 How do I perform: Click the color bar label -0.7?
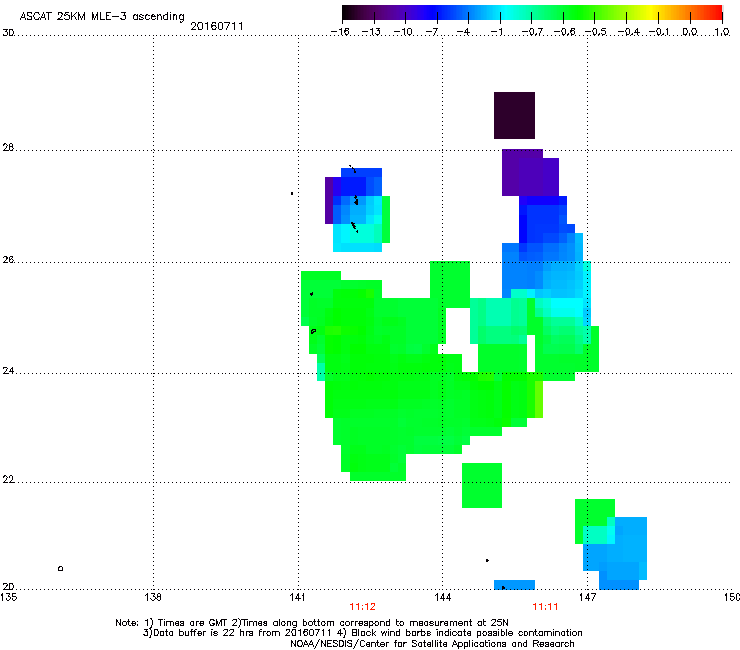[532, 32]
